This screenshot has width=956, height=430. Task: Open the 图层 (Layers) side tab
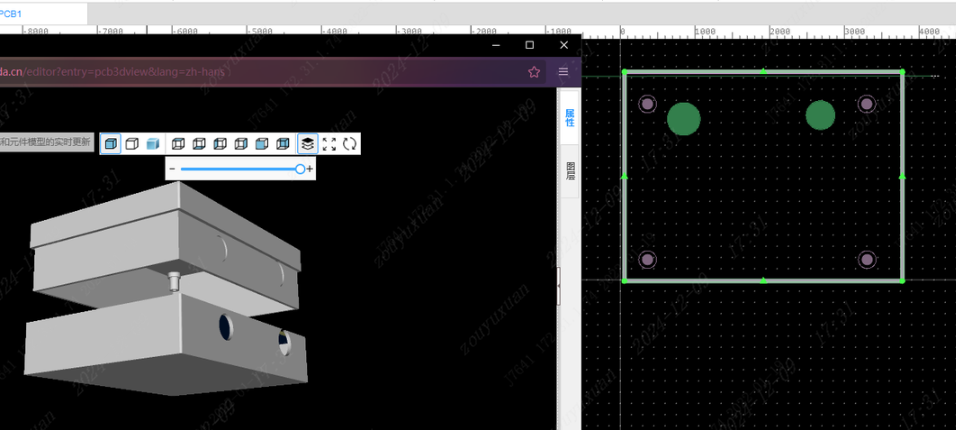(570, 170)
